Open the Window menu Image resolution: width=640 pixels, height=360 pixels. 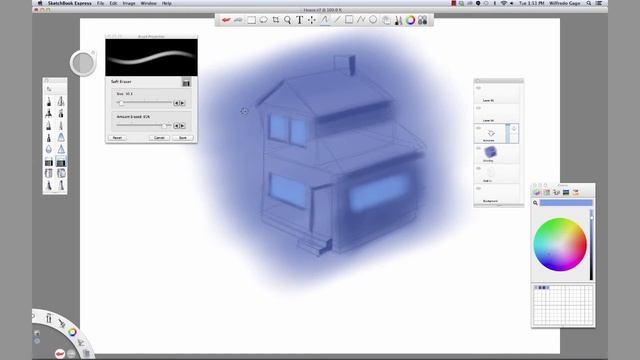coord(149,3)
